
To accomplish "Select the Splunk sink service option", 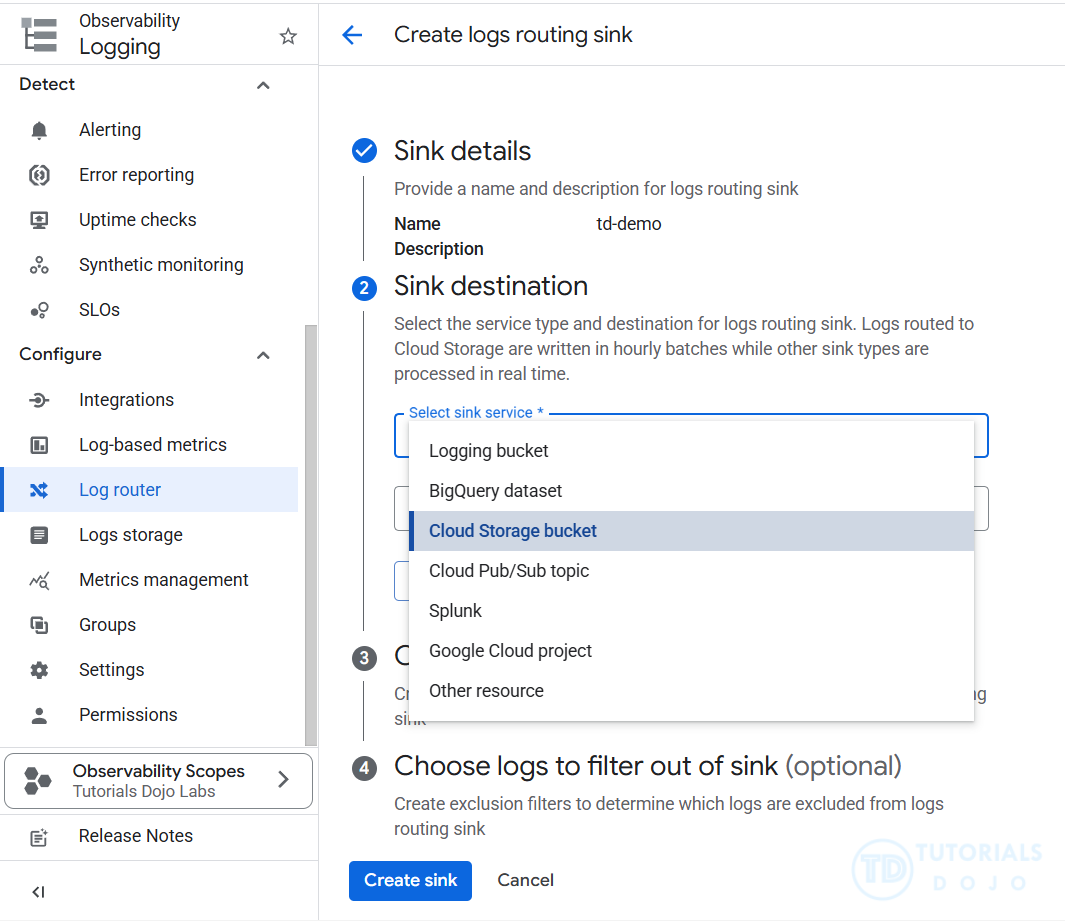I will (x=455, y=611).
